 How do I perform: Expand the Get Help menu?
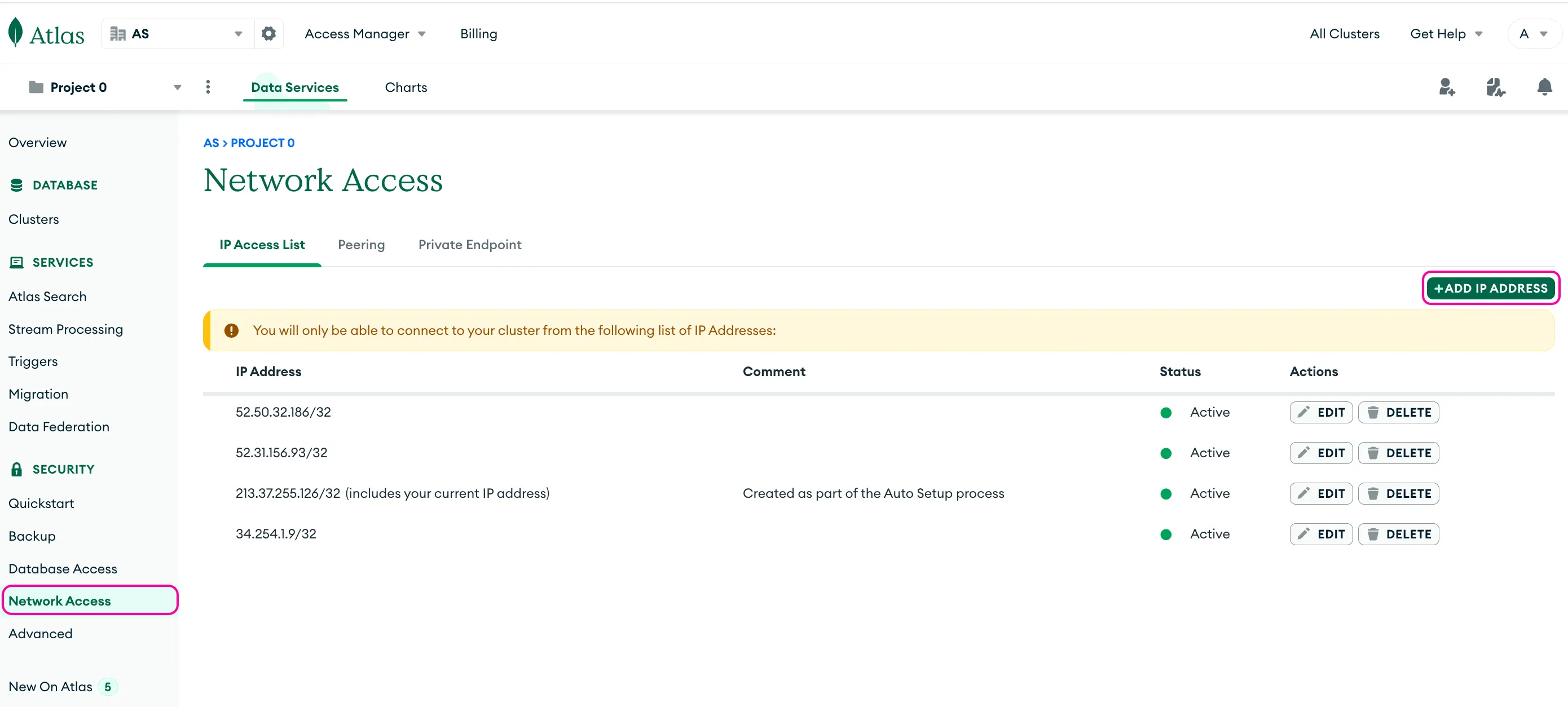(1446, 34)
